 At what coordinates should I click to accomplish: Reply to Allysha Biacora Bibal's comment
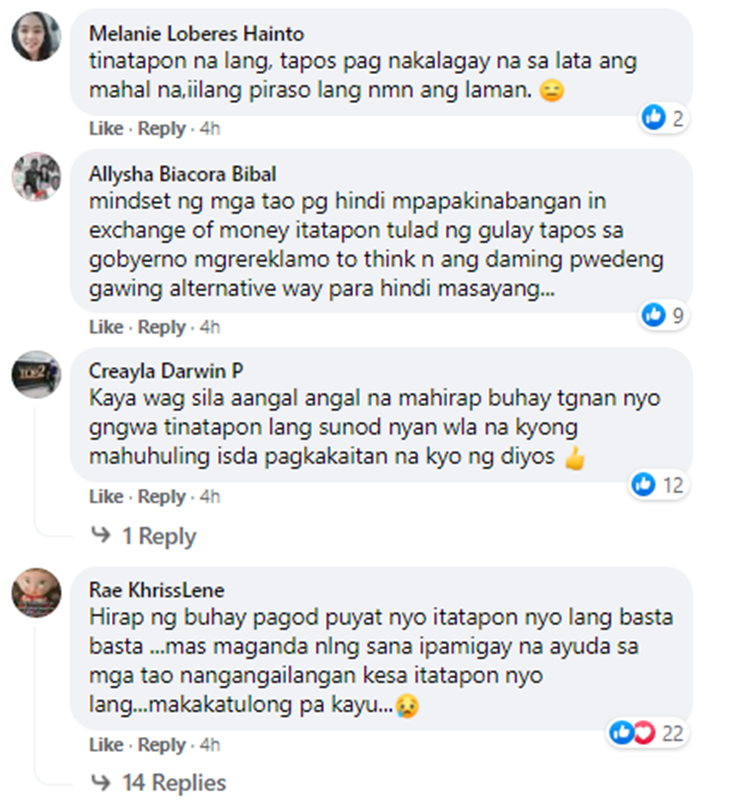pyautogui.click(x=161, y=327)
